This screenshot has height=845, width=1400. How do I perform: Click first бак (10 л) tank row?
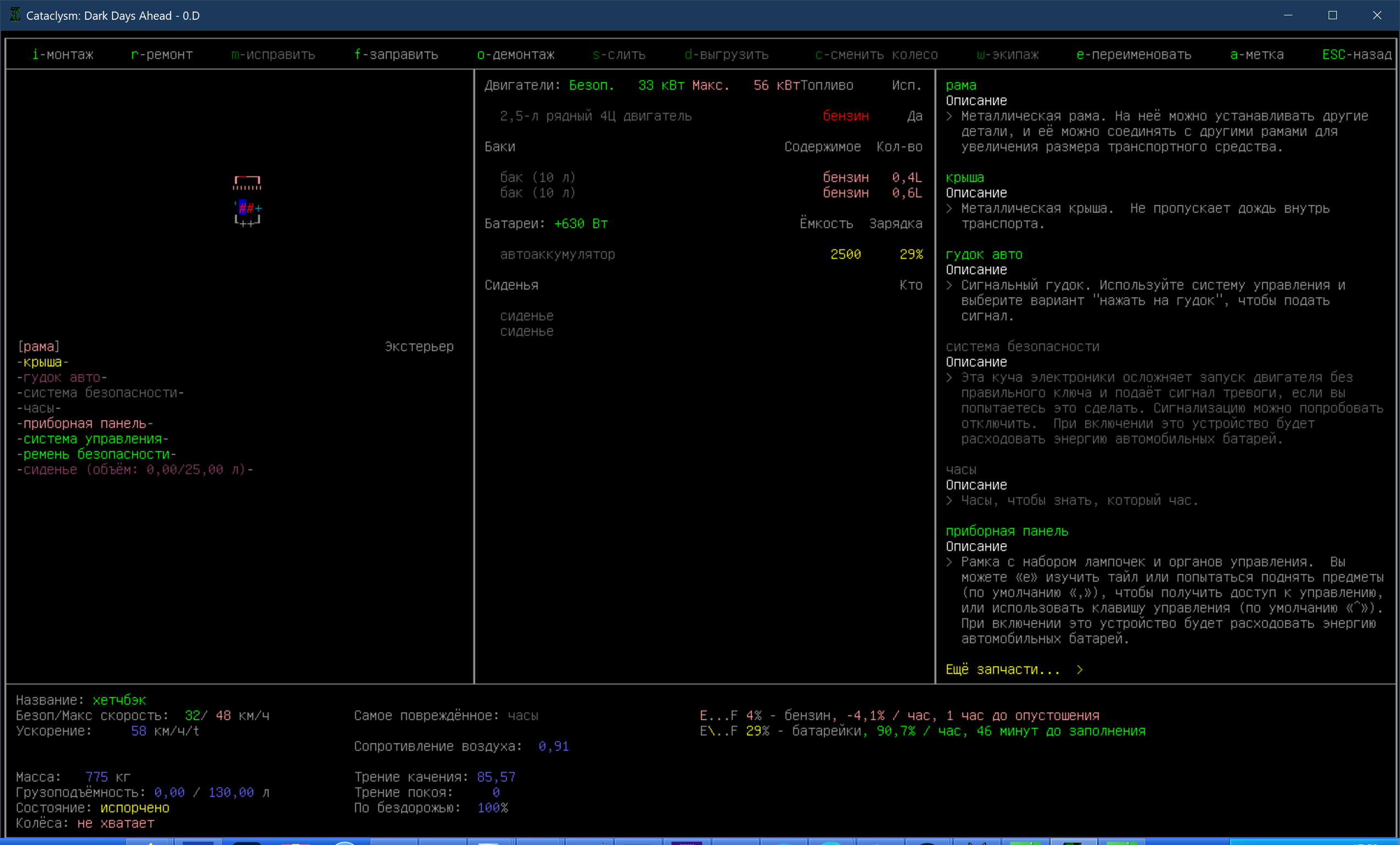point(537,178)
